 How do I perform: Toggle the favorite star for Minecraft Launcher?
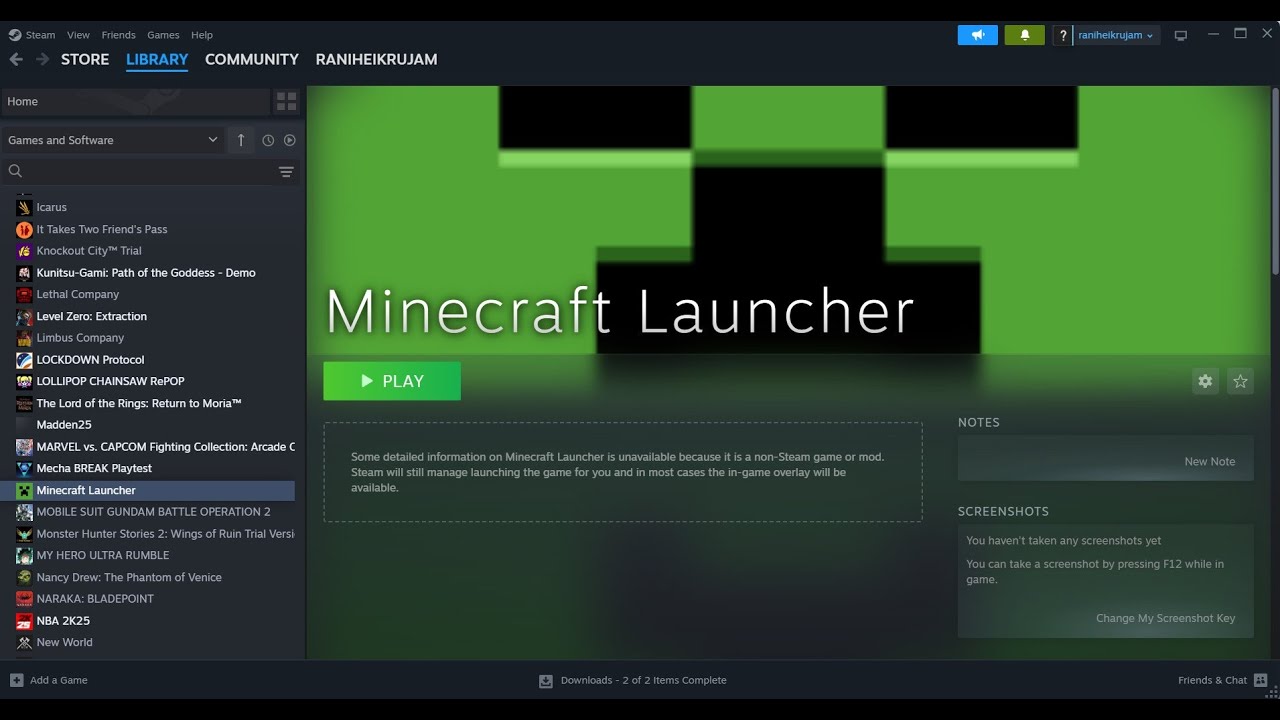(x=1240, y=381)
